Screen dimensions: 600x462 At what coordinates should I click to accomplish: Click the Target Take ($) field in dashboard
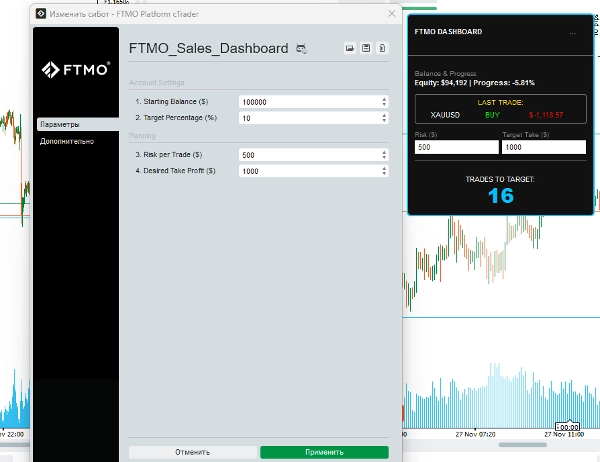coord(544,147)
